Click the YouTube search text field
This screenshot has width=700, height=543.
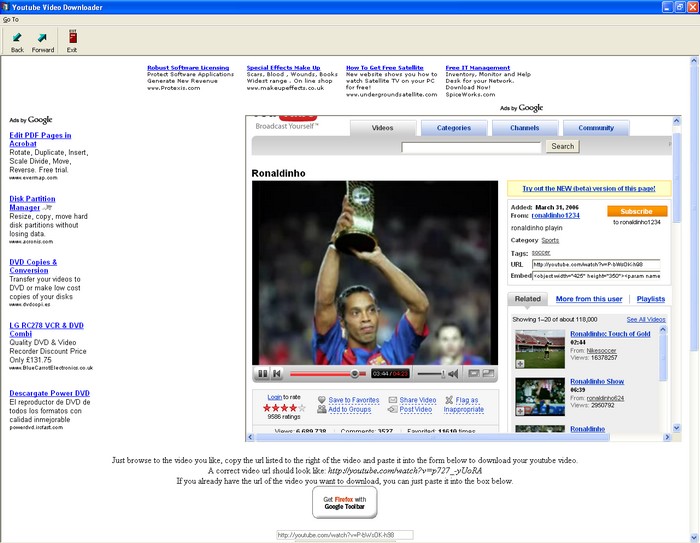click(471, 147)
